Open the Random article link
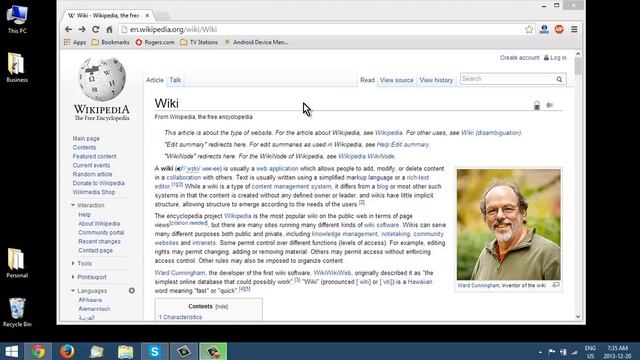Screen dimensions: 640x360 (92, 174)
